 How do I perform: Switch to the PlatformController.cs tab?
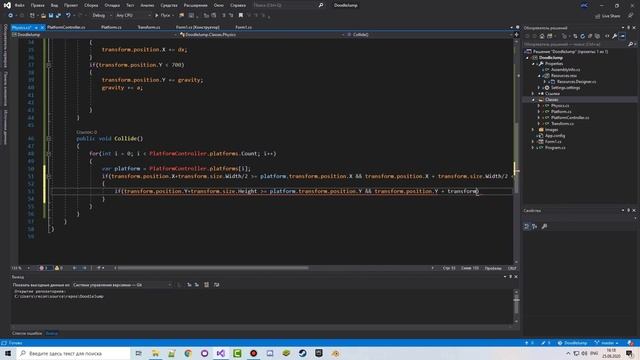(66, 27)
